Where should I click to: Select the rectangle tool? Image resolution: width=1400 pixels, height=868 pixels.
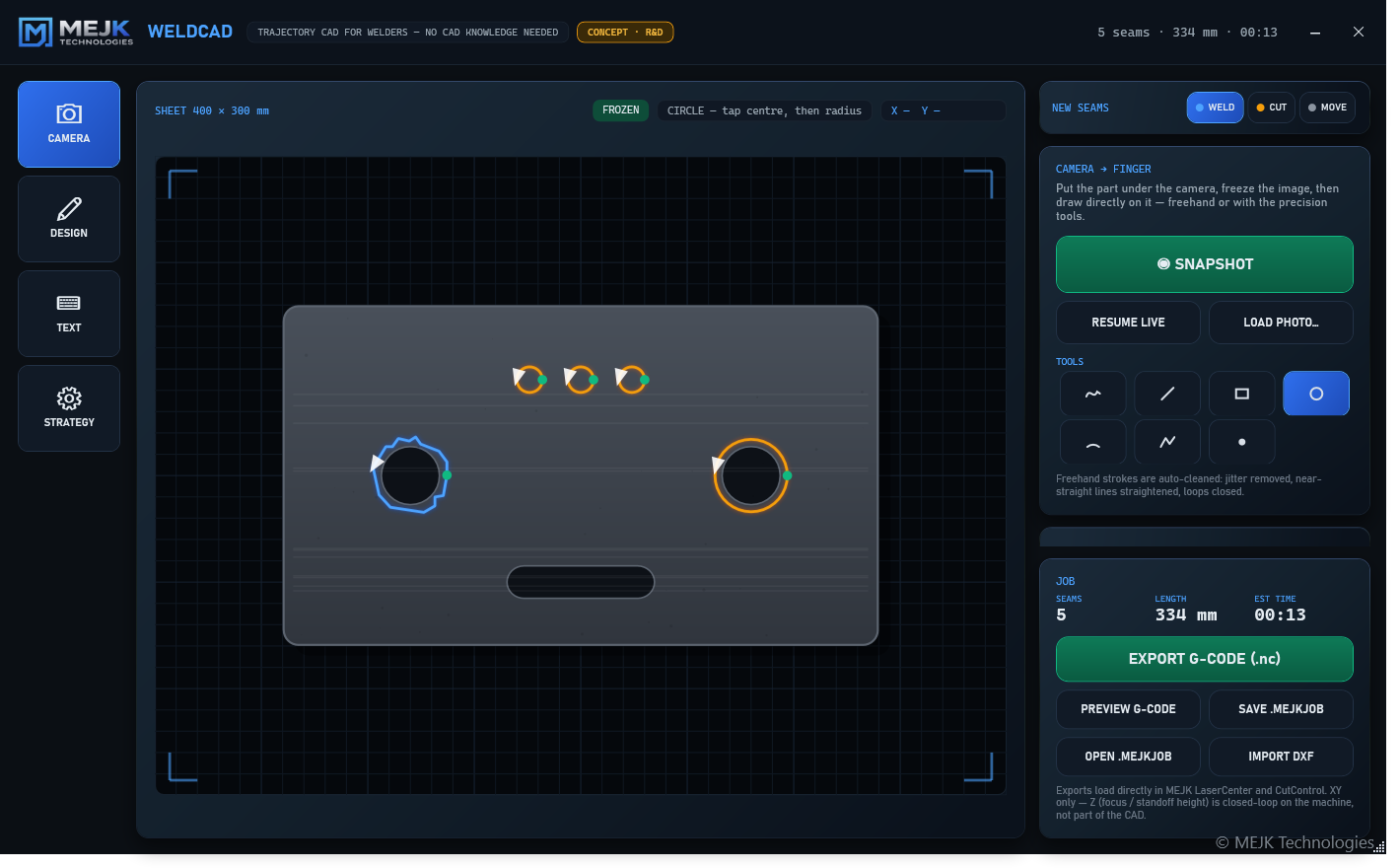(x=1242, y=394)
